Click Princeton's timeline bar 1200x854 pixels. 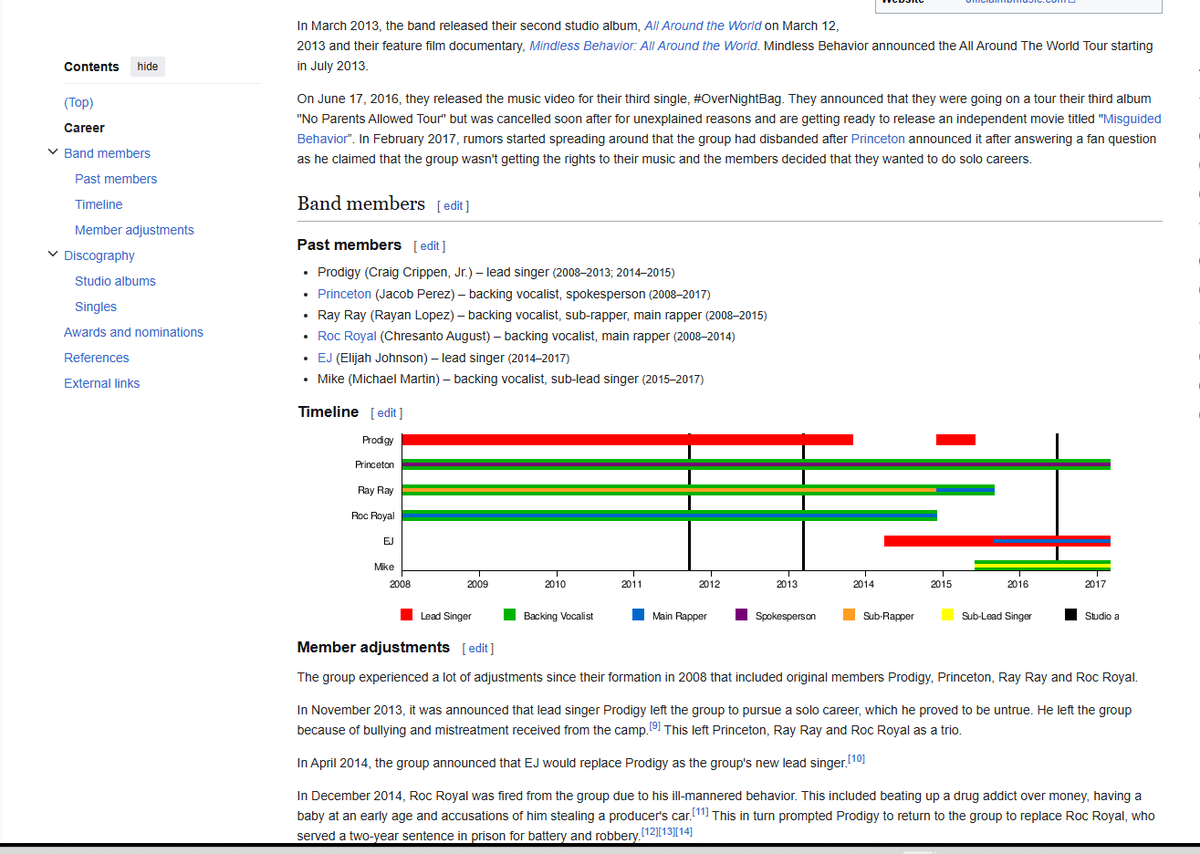coord(756,465)
